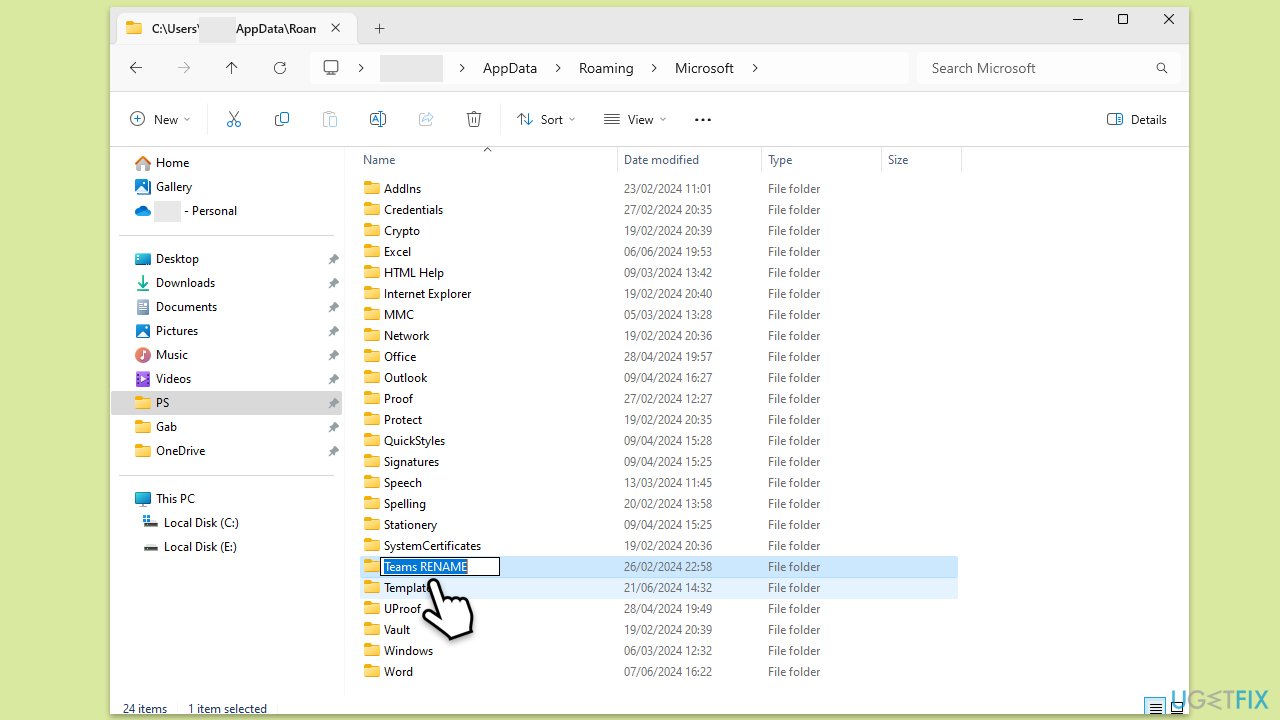This screenshot has width=1280, height=720.
Task: Click the Paste clipboard icon
Action: [x=330, y=119]
